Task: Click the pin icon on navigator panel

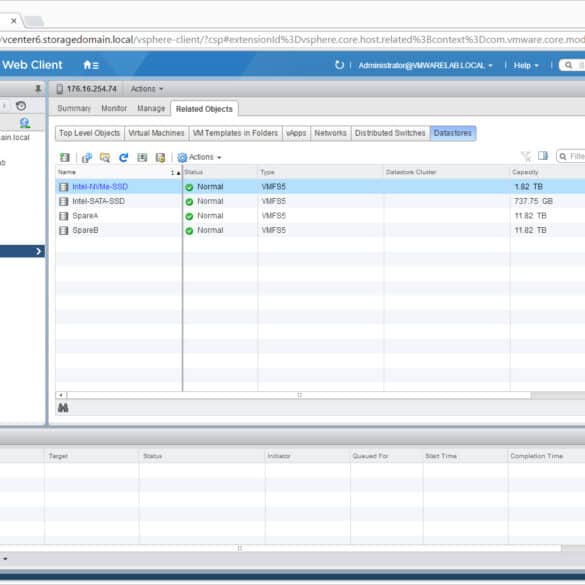Action: pyautogui.click(x=38, y=88)
